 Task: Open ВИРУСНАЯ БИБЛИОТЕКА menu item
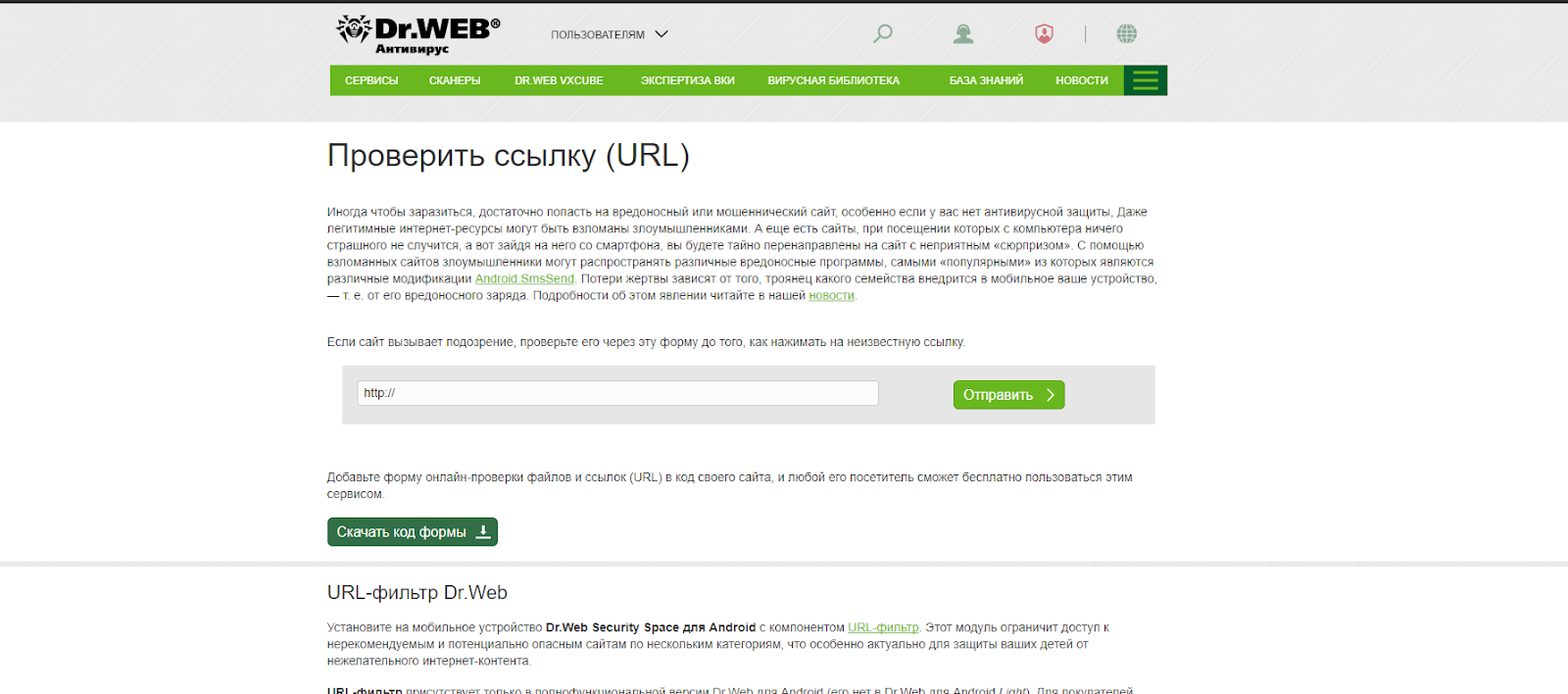(833, 80)
